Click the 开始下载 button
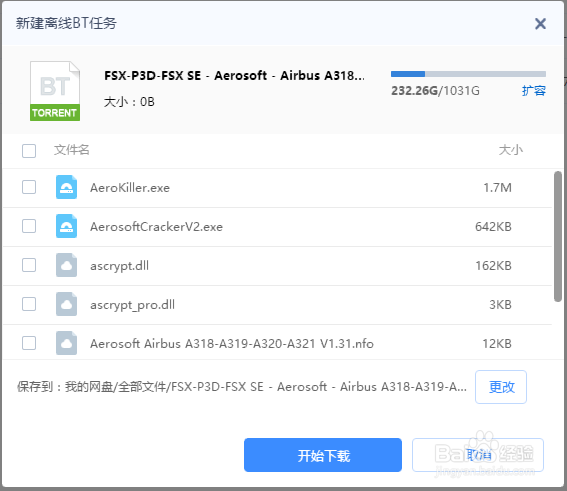567x491 pixels. click(323, 455)
